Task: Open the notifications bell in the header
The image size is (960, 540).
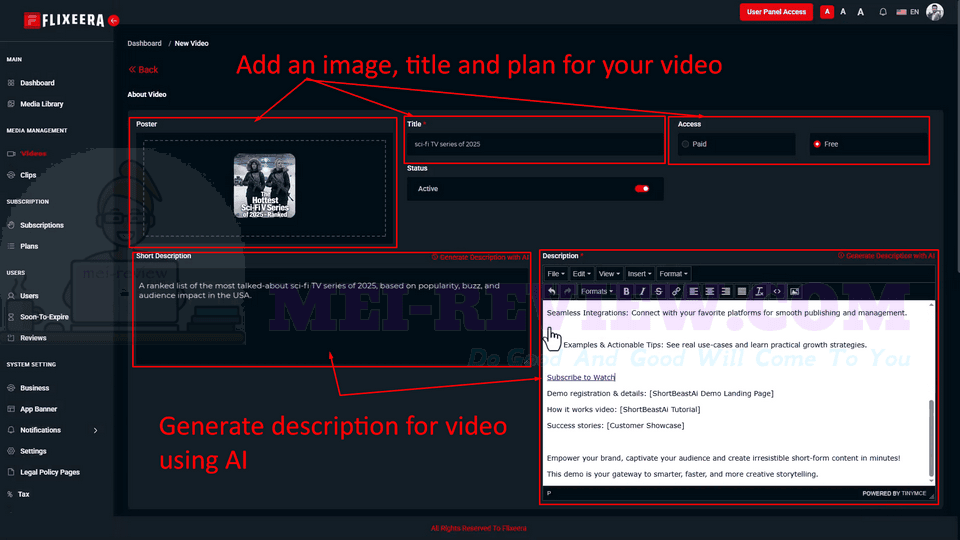Action: [x=883, y=12]
